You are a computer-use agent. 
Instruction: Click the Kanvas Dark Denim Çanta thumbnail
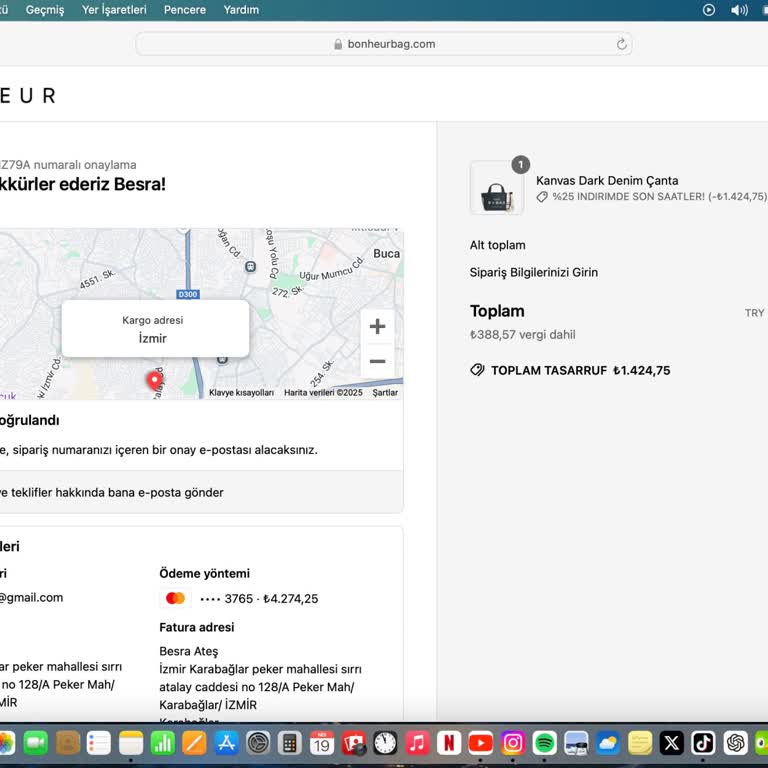497,189
